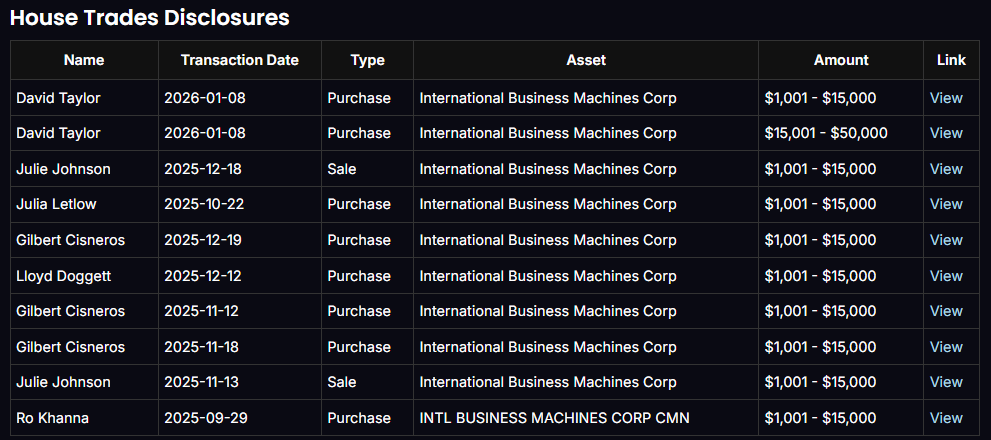Open Julia Letlow's disclosure View link
The image size is (991, 440).
tap(946, 204)
